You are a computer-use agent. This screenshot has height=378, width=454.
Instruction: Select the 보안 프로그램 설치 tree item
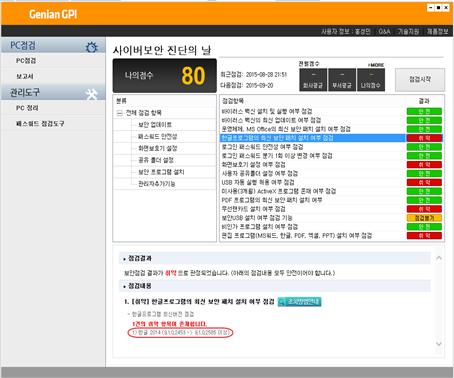(161, 172)
